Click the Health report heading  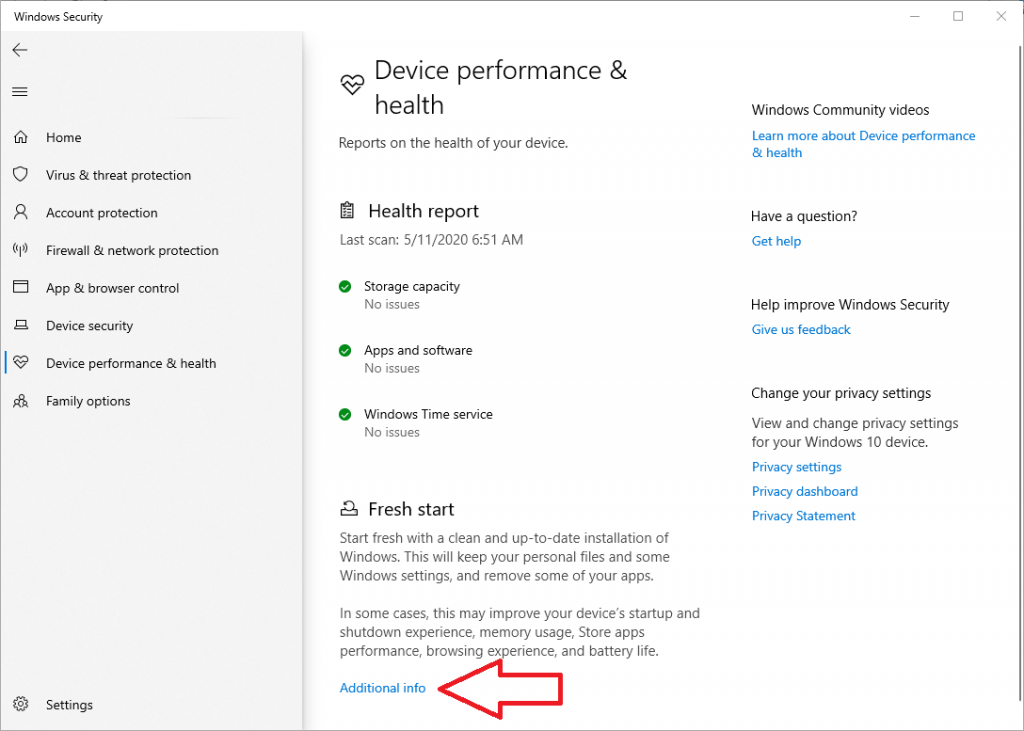coord(423,211)
